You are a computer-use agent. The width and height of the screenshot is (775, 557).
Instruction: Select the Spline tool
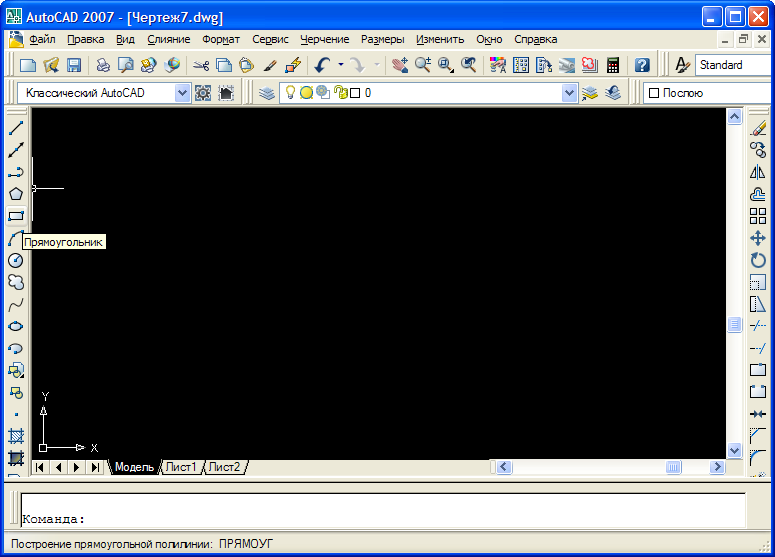coord(16,304)
